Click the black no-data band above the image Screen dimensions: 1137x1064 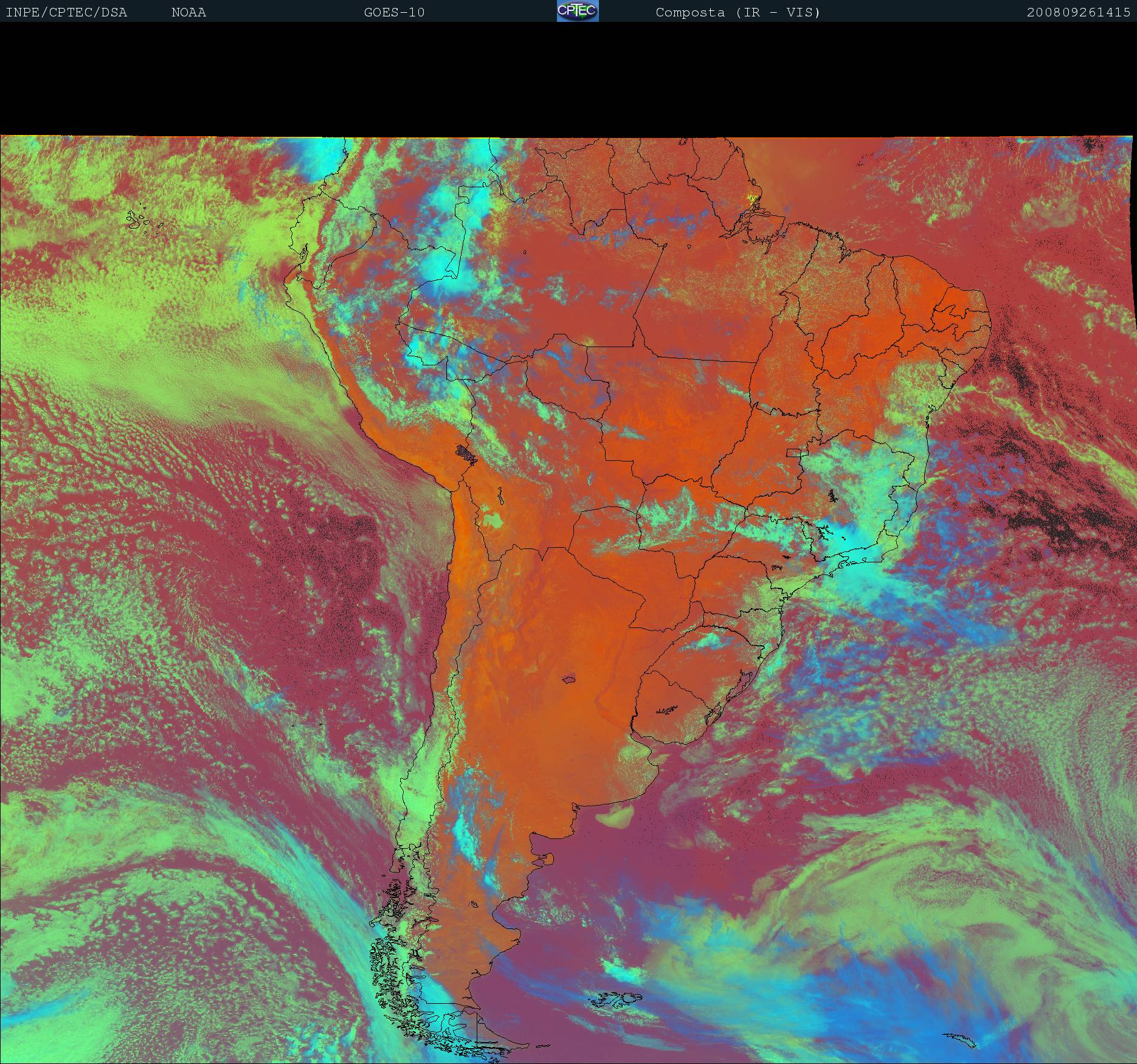point(568,79)
